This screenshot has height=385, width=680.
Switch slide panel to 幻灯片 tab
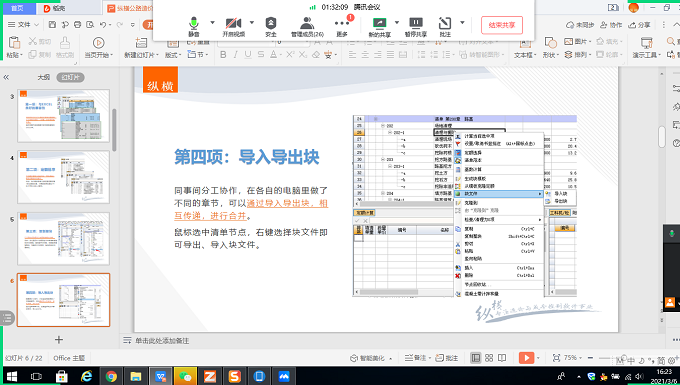tap(70, 78)
